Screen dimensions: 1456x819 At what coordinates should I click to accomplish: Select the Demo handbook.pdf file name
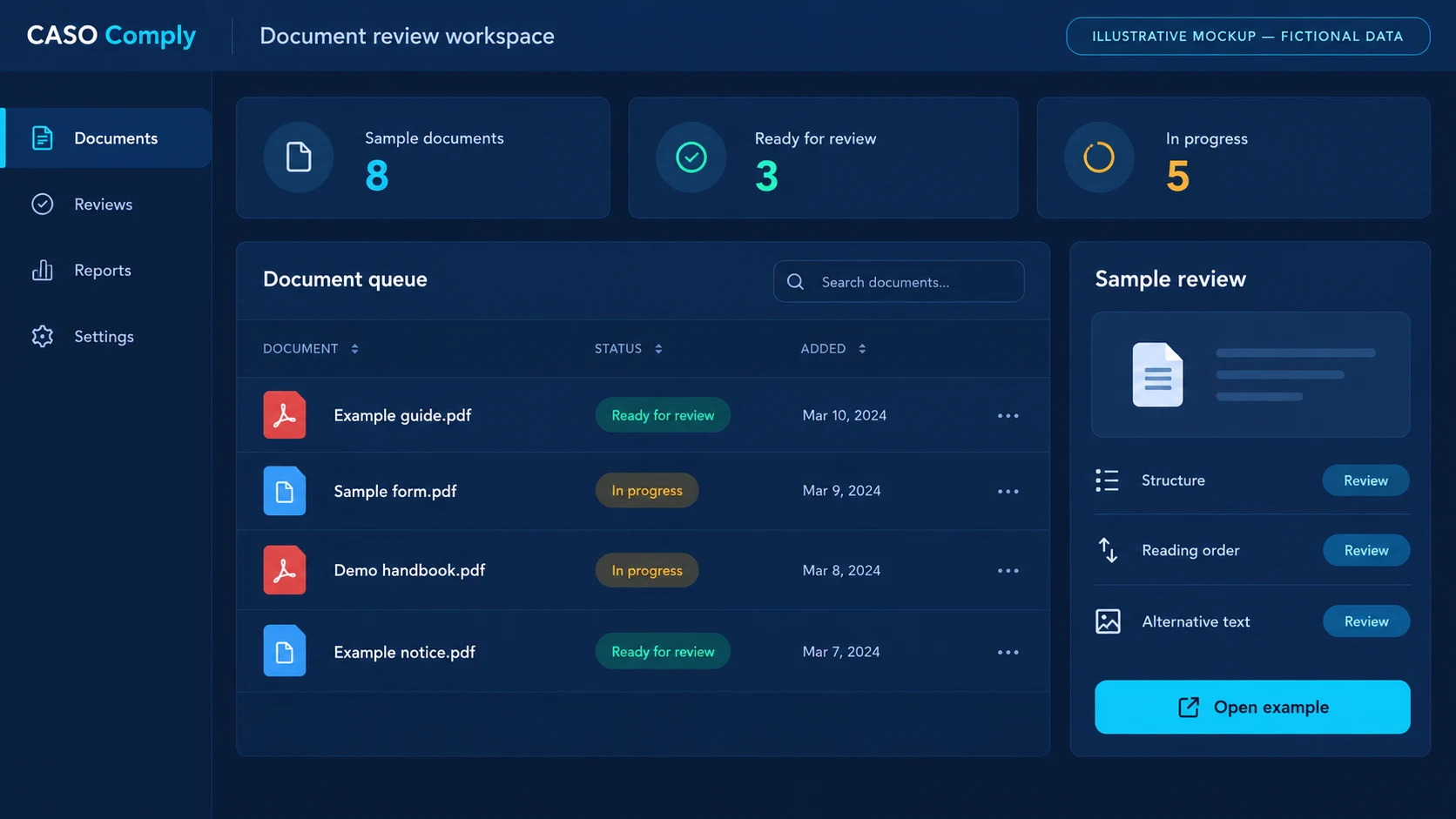click(x=409, y=570)
